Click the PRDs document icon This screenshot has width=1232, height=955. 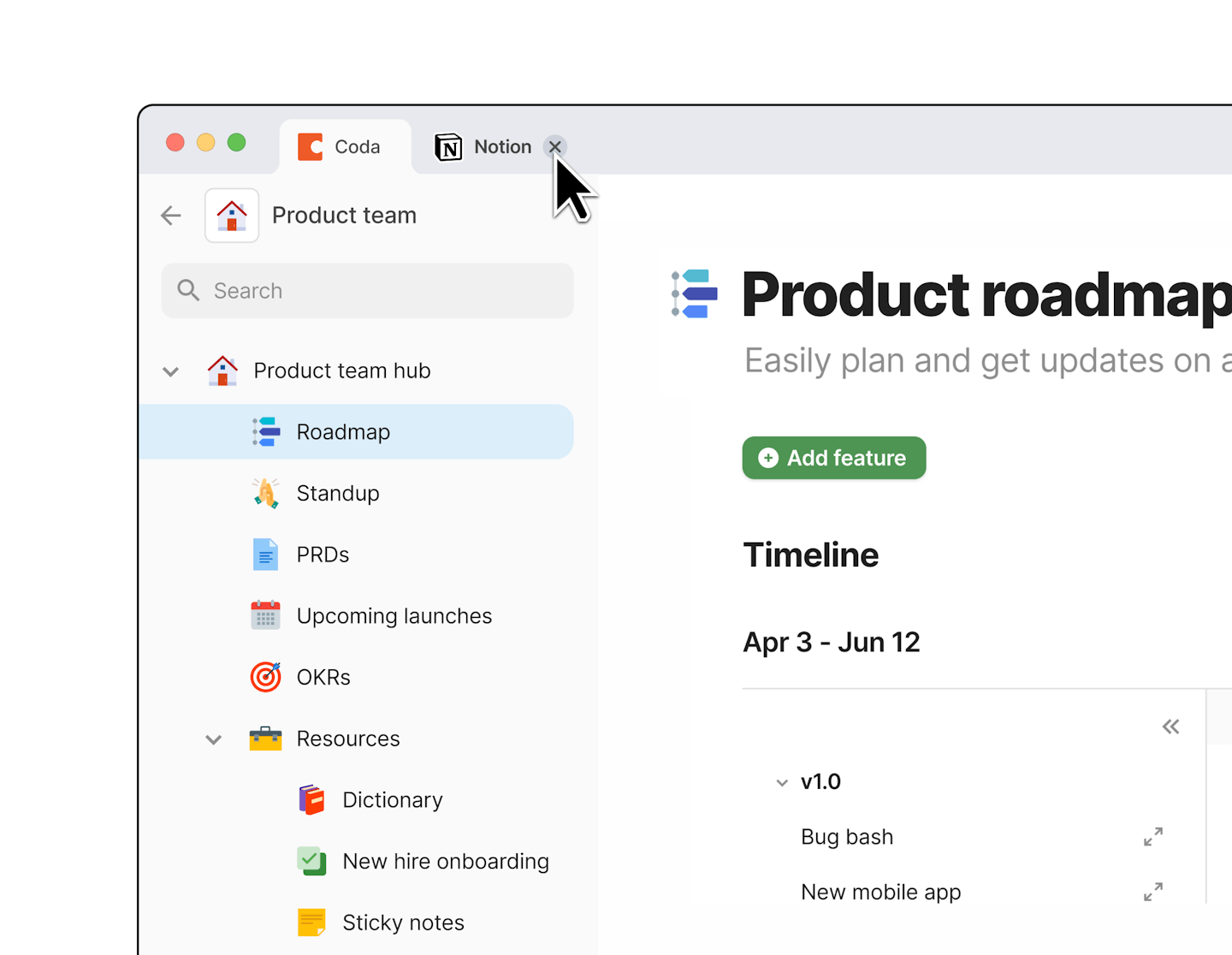(x=266, y=555)
